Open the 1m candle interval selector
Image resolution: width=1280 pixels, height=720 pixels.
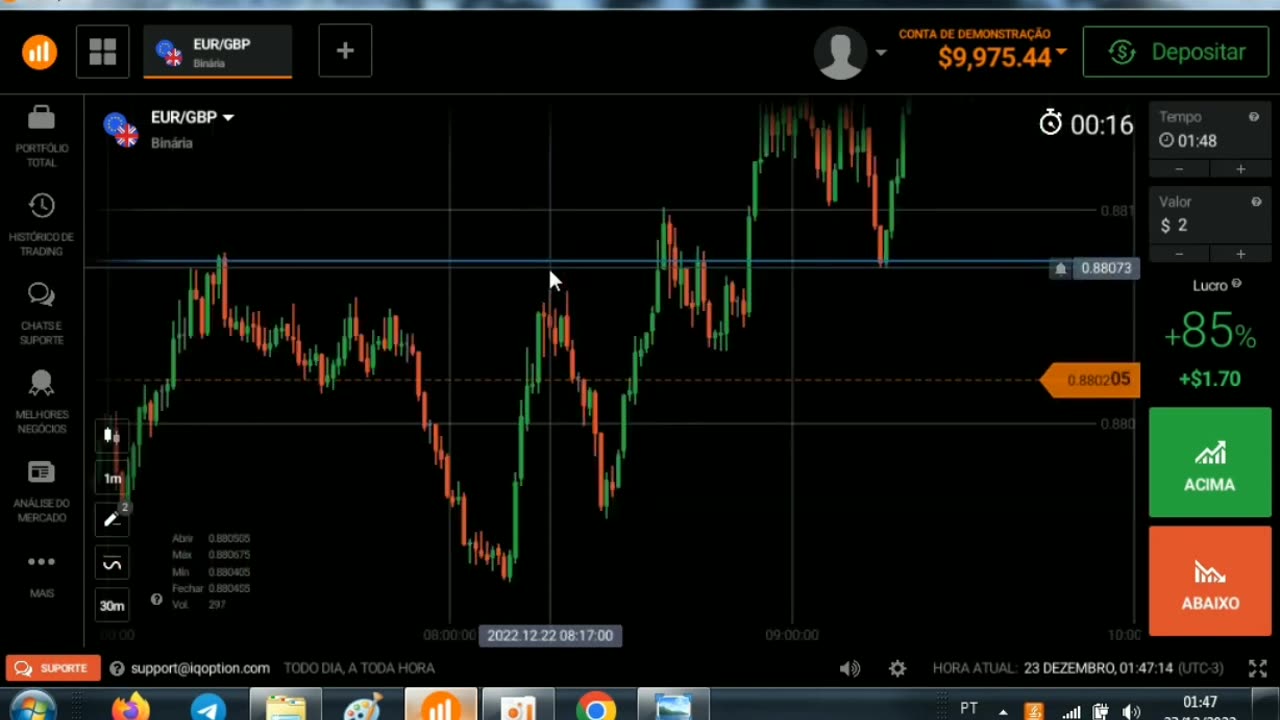point(112,478)
